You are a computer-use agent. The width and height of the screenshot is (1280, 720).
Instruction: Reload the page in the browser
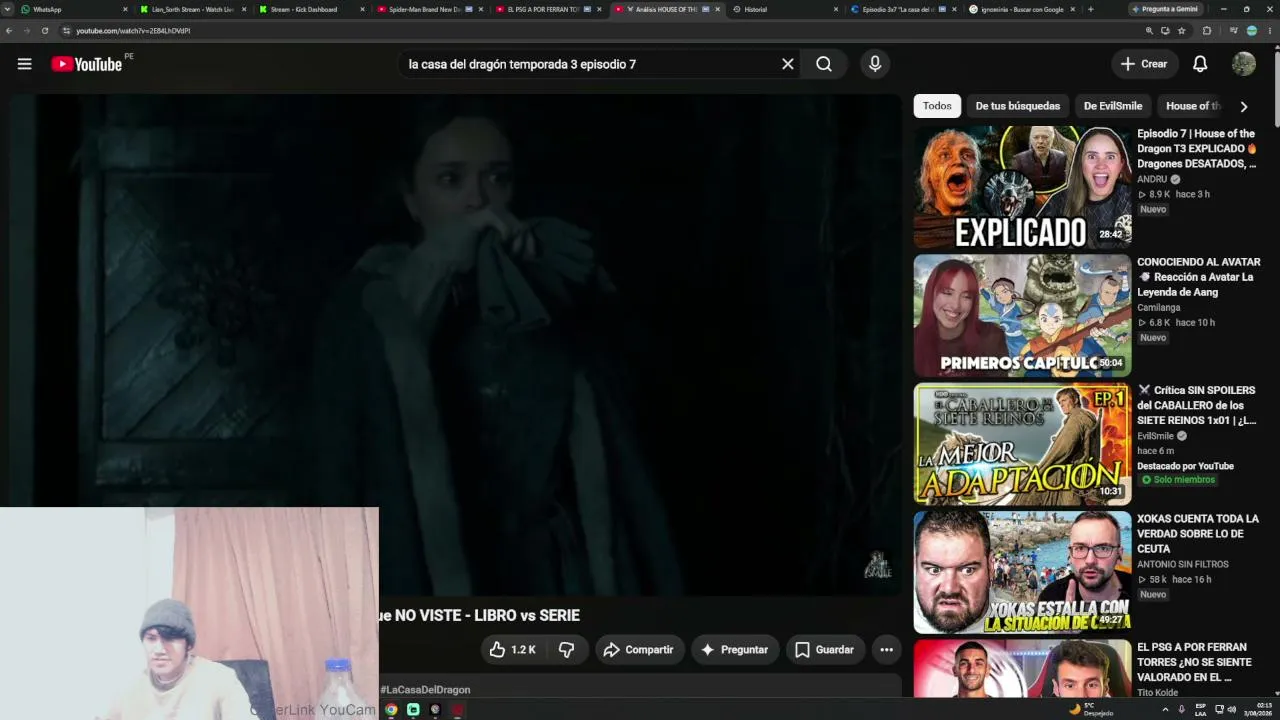point(45,31)
